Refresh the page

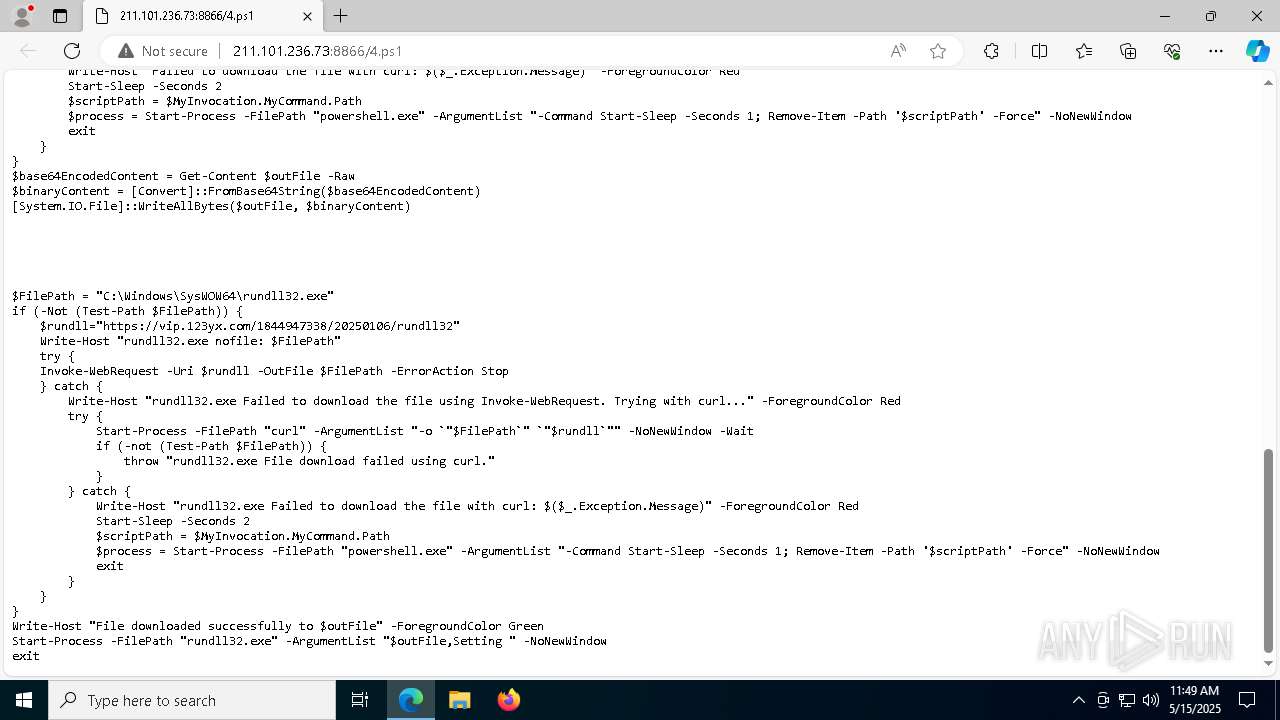coord(72,51)
